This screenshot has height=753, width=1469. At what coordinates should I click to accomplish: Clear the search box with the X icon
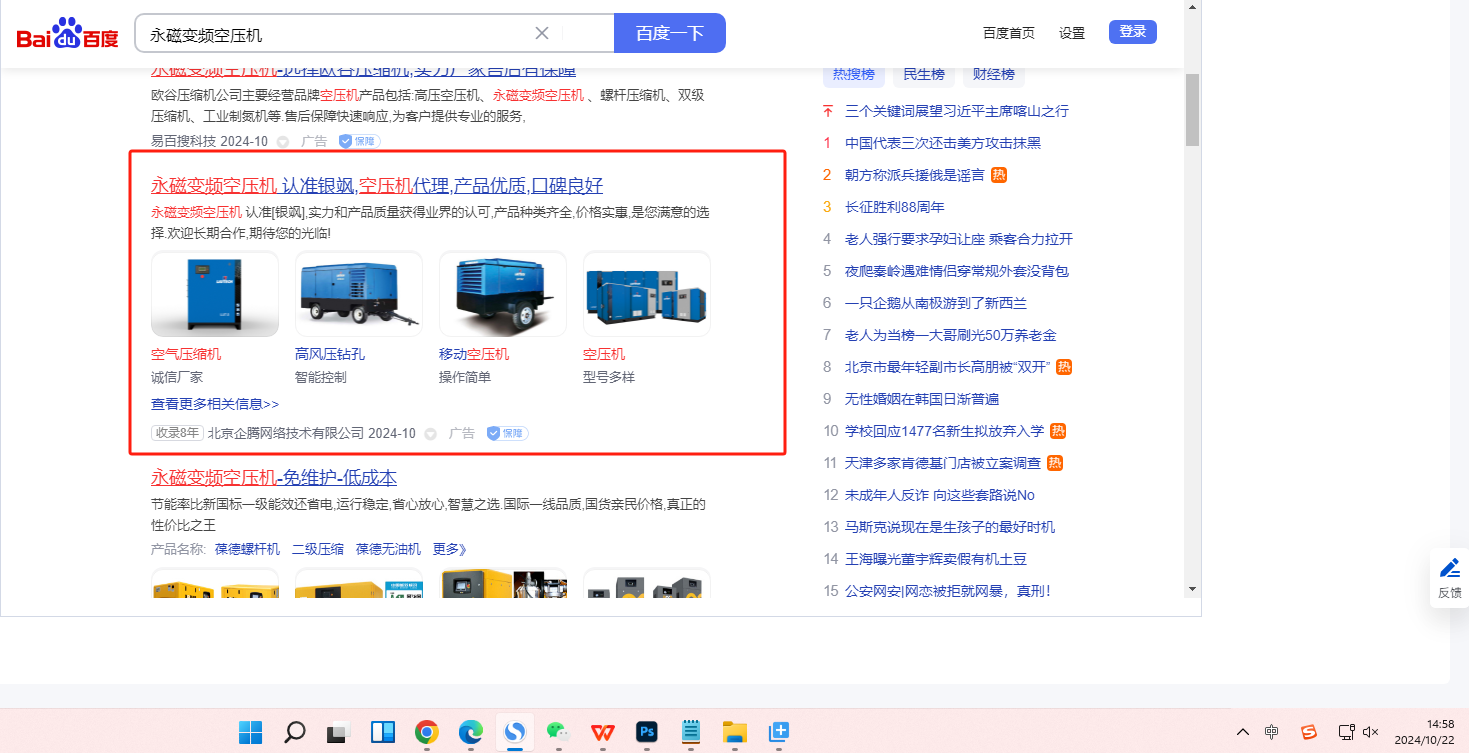click(x=542, y=33)
